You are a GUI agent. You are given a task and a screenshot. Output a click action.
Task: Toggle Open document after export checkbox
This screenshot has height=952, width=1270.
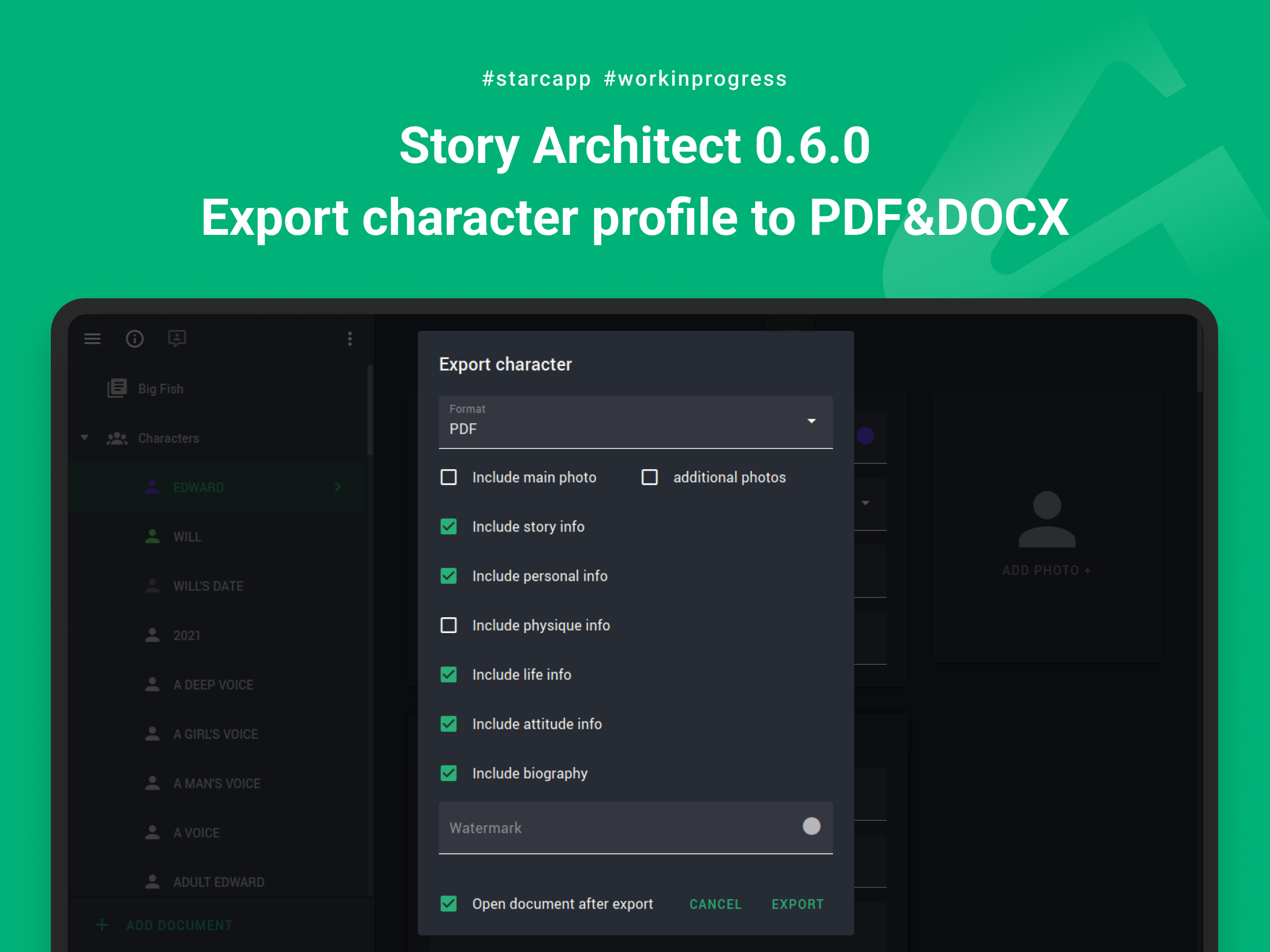[x=448, y=904]
